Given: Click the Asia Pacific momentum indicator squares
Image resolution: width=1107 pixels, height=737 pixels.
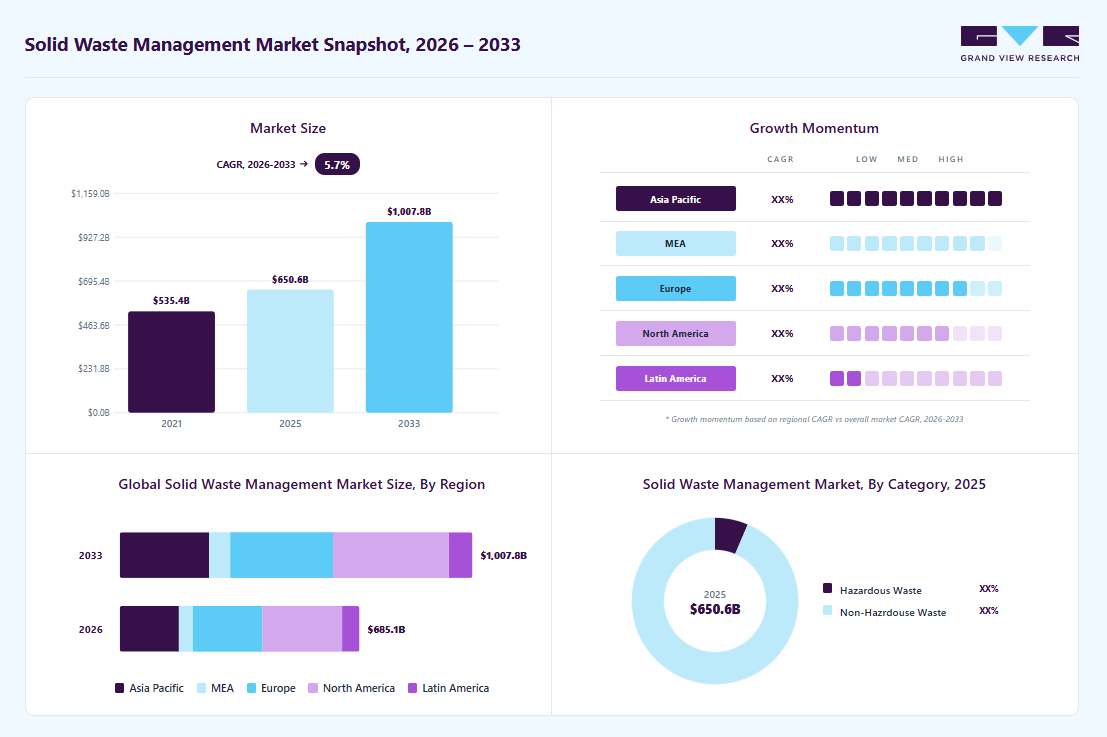Looking at the screenshot, I should [x=916, y=199].
